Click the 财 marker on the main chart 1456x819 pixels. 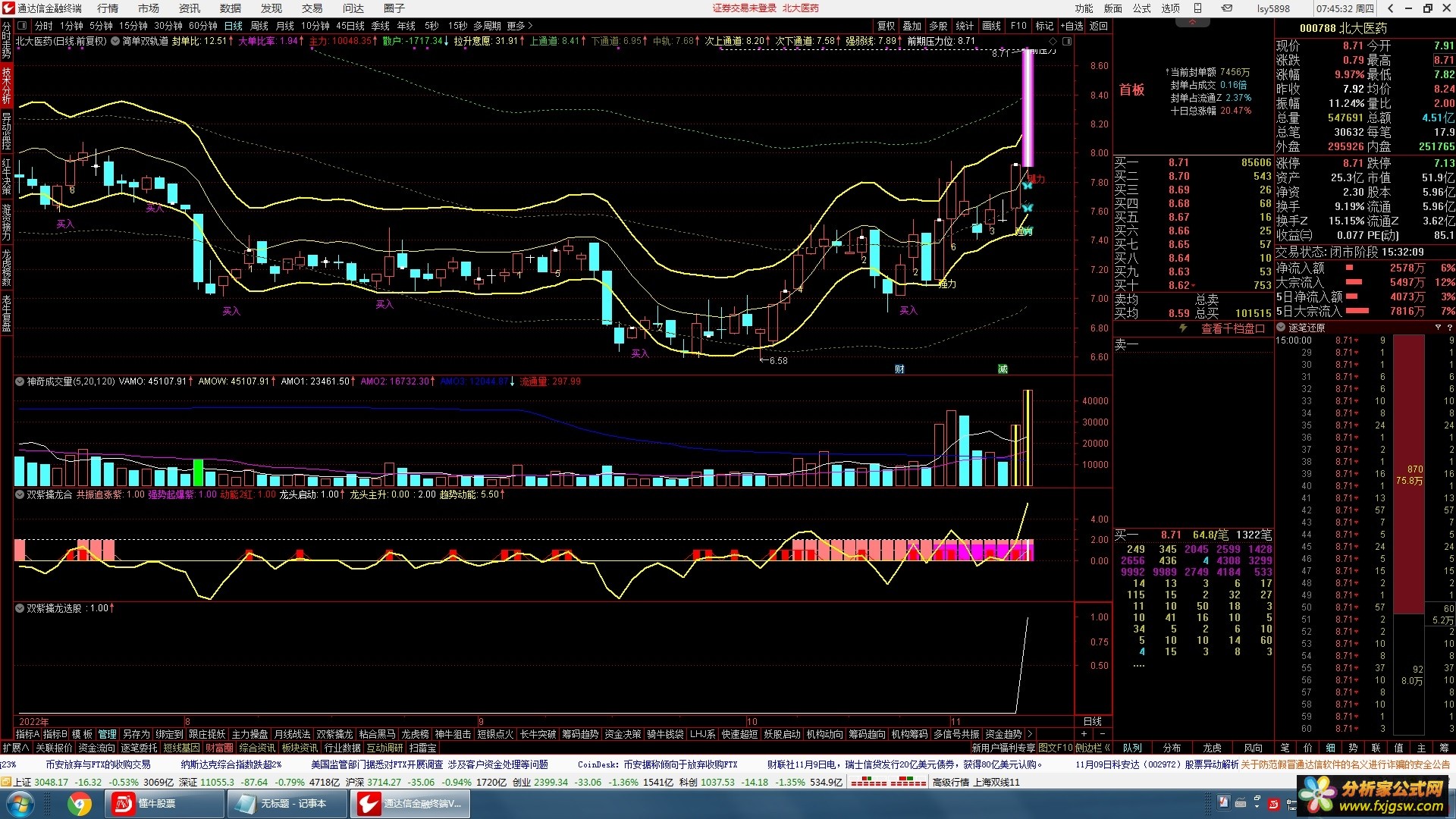(x=899, y=369)
